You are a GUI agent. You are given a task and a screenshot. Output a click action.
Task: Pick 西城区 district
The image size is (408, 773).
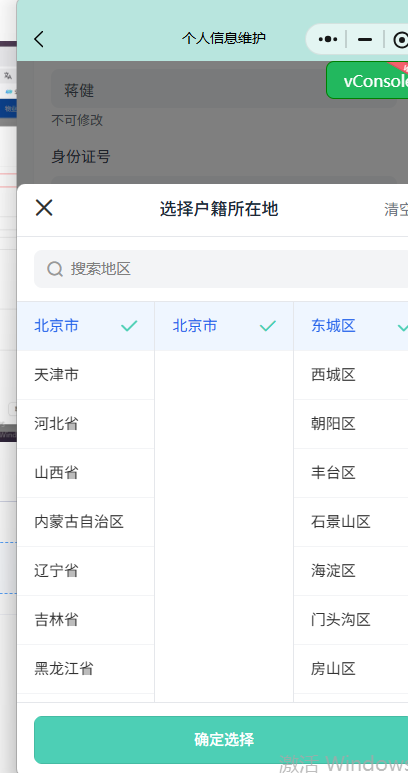(351, 375)
